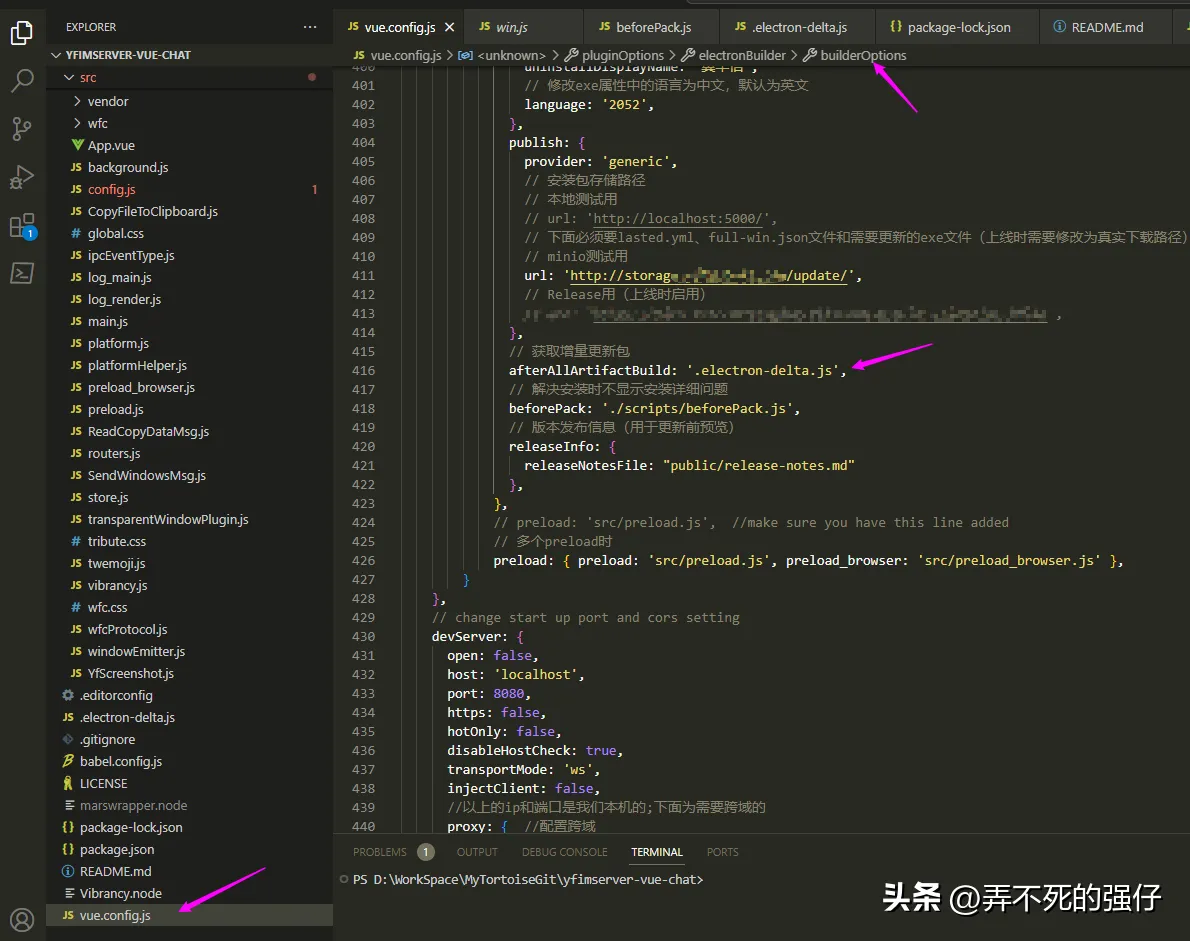Open the Extensions view with badge

(x=22, y=225)
